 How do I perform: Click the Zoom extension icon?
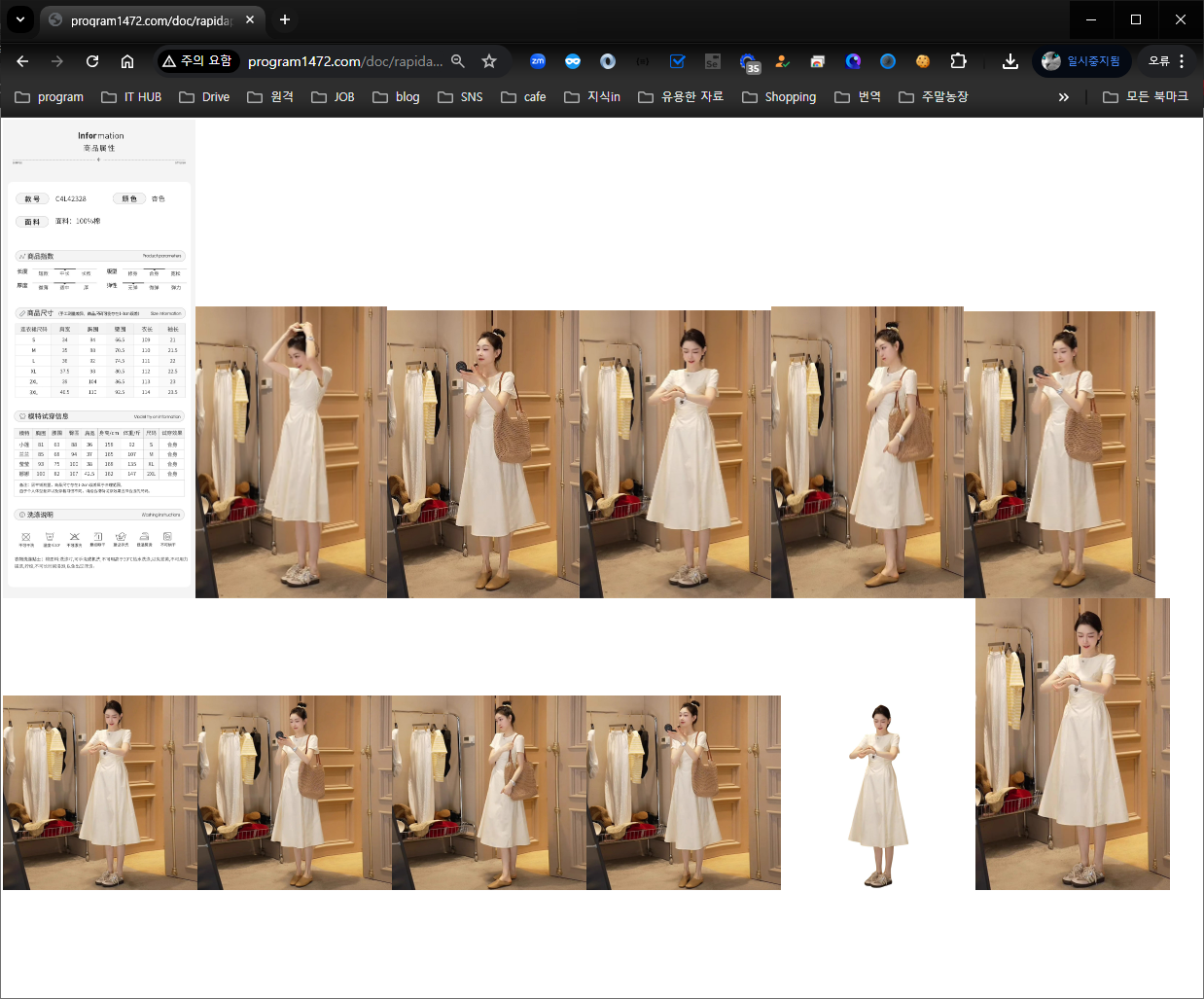(538, 61)
